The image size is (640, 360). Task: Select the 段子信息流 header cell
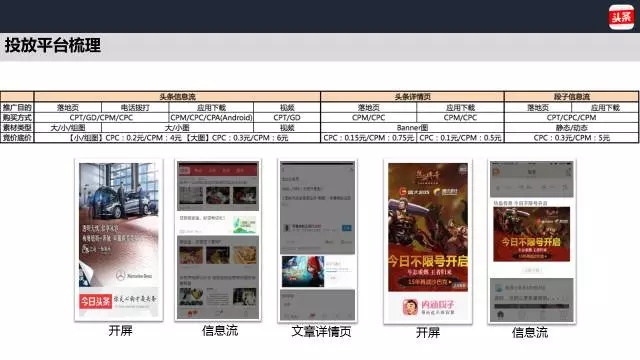click(571, 97)
